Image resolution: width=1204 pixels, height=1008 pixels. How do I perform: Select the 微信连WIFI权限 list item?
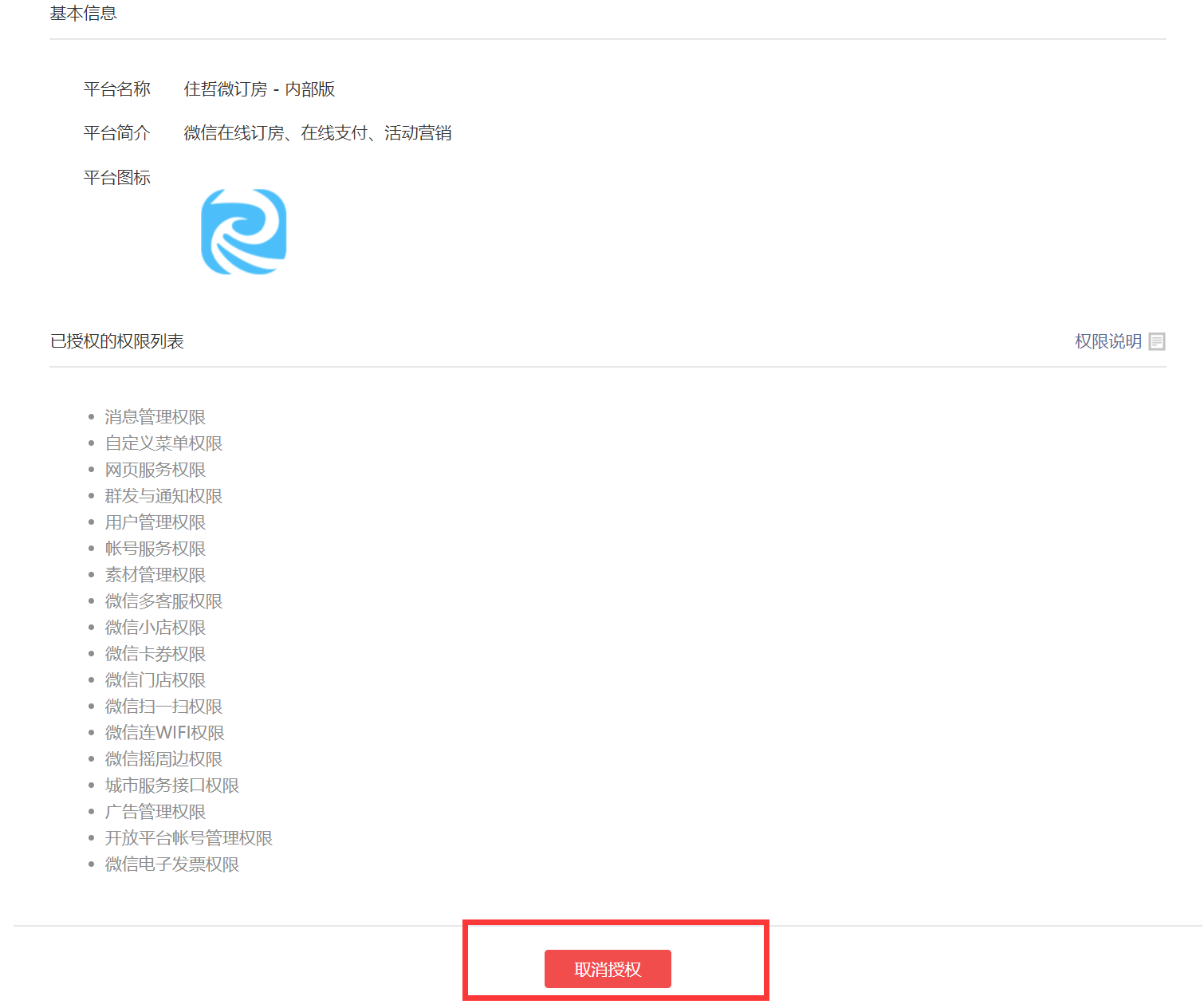click(x=165, y=733)
